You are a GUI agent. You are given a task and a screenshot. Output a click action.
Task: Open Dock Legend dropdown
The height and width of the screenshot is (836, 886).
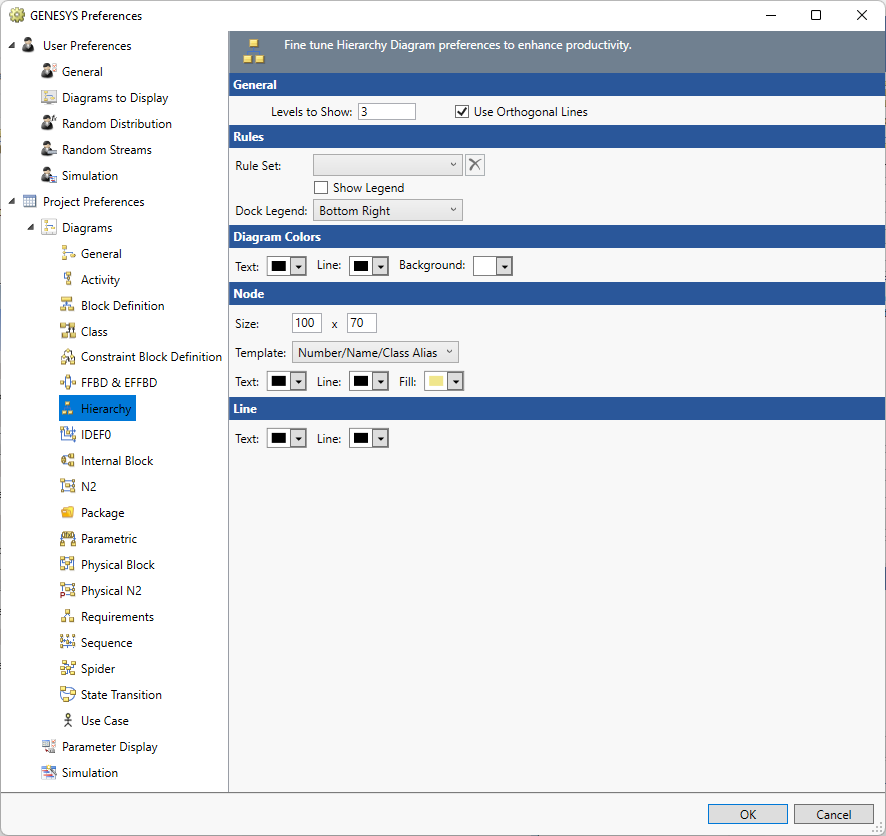tap(387, 211)
